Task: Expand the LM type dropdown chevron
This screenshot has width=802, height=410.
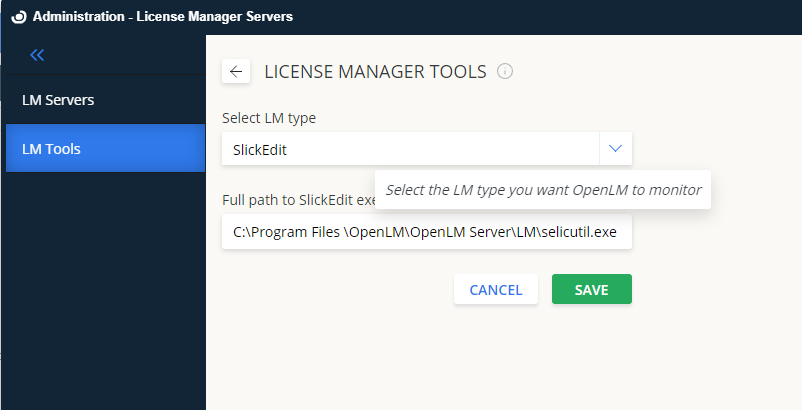Action: click(615, 149)
